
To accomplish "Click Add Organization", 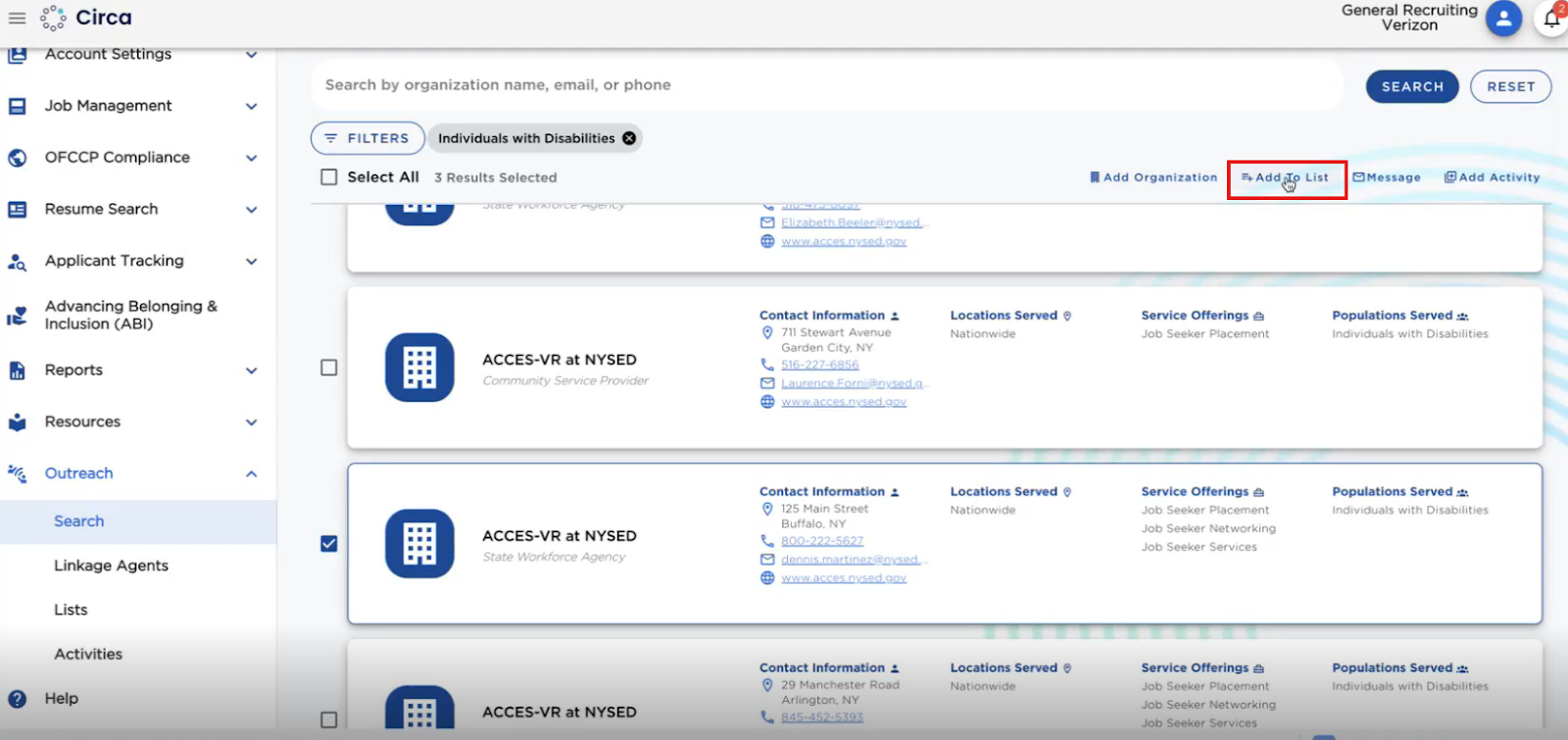I will (x=1153, y=177).
